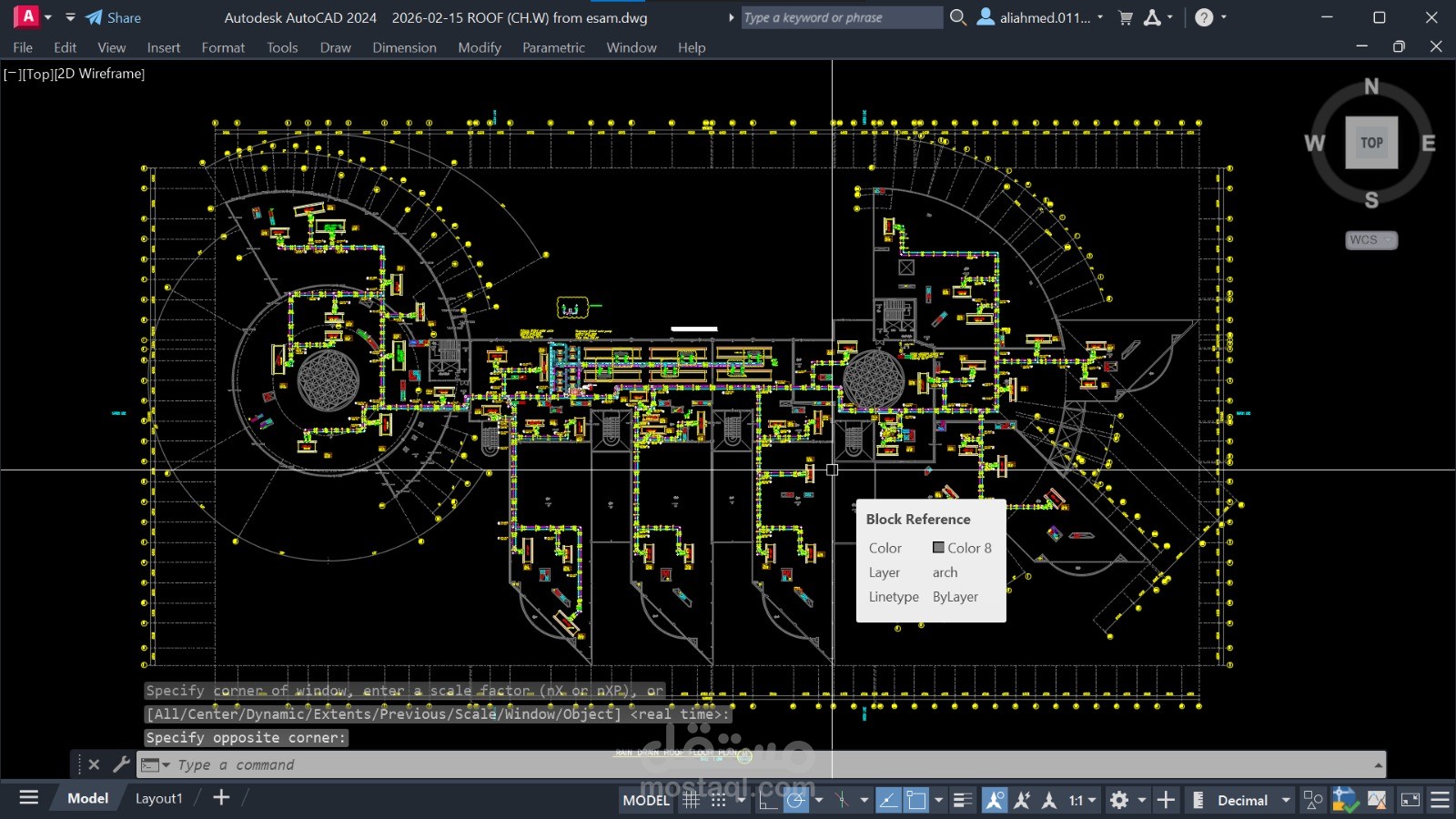
Task: Toggle annotative objects icon
Action: click(1049, 800)
